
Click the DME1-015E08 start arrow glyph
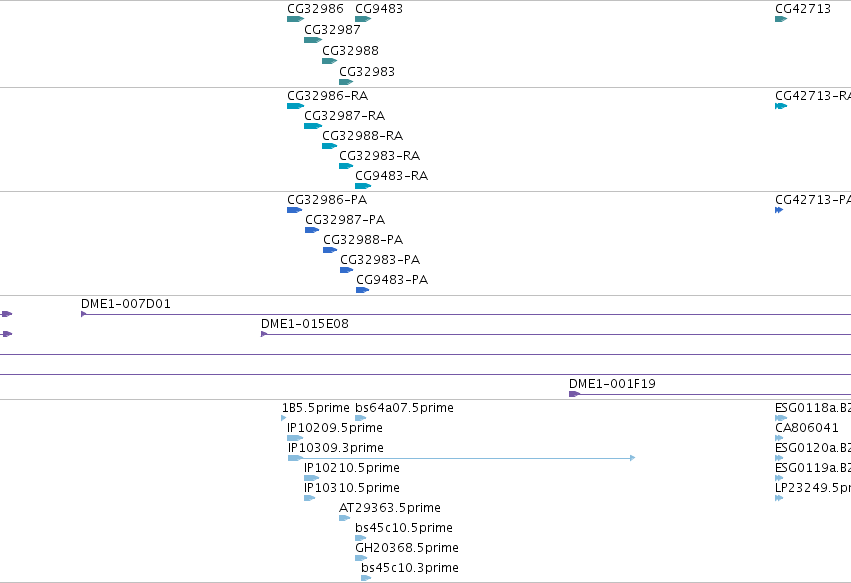click(264, 334)
